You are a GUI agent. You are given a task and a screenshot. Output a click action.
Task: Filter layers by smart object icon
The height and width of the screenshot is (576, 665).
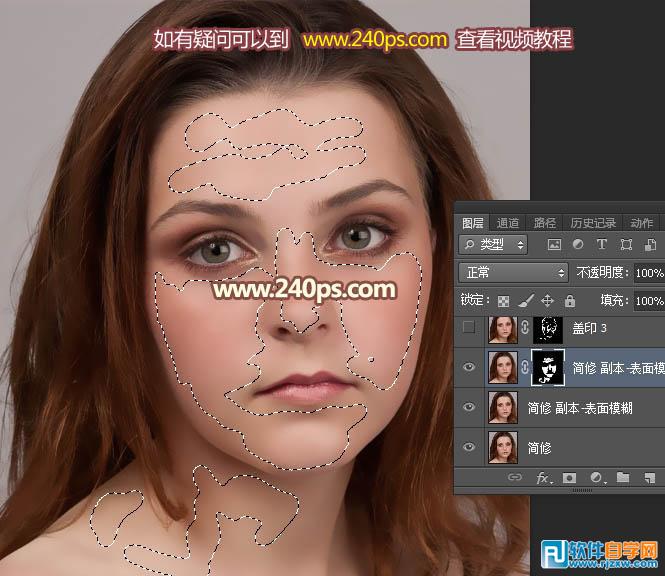(650, 244)
